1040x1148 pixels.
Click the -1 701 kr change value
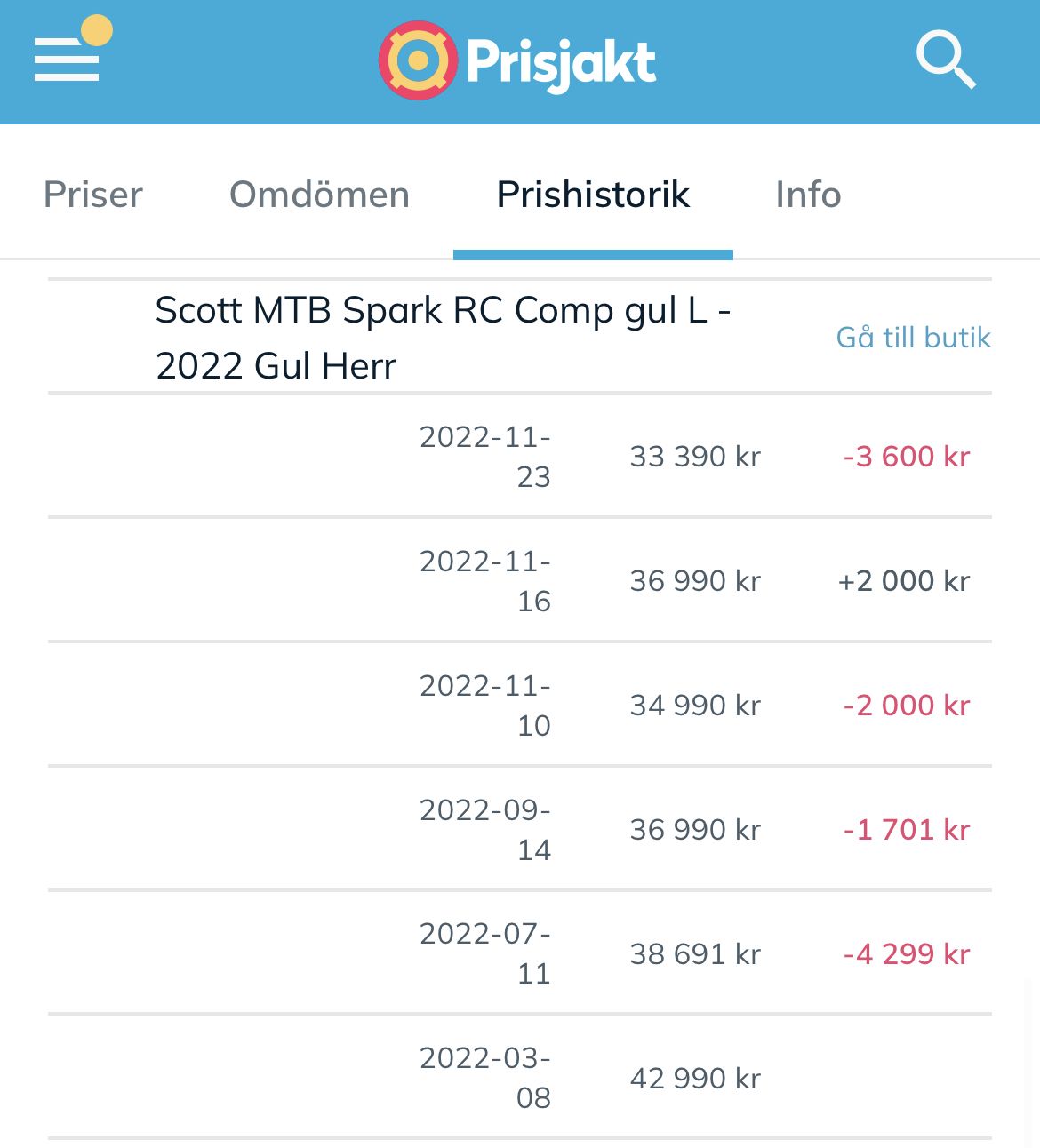pos(907,830)
